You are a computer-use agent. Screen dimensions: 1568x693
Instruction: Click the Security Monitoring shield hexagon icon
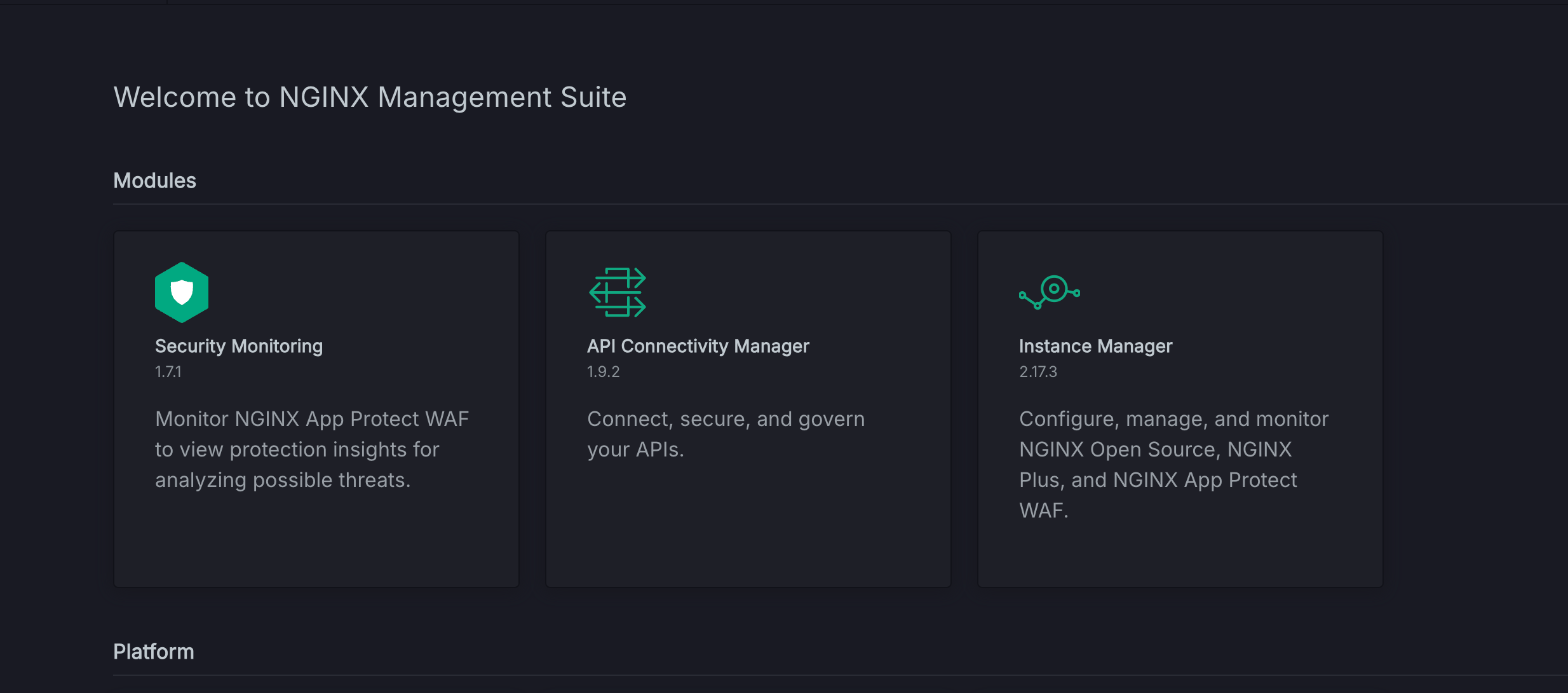coord(182,292)
